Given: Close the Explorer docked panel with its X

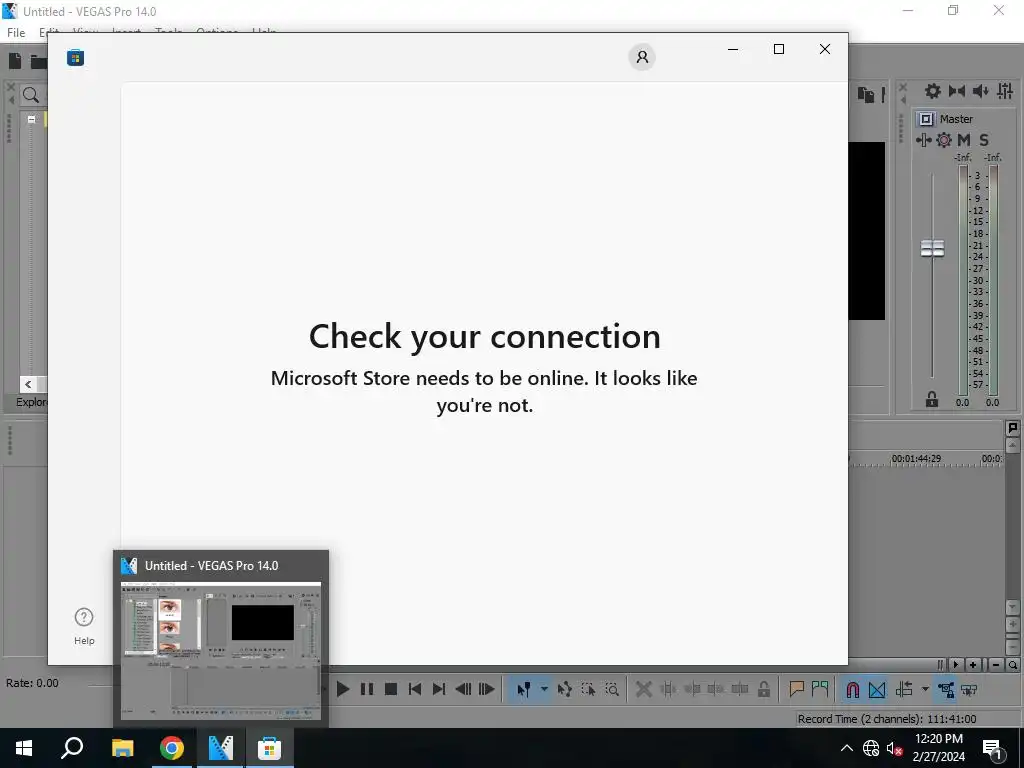Looking at the screenshot, I should (10, 86).
